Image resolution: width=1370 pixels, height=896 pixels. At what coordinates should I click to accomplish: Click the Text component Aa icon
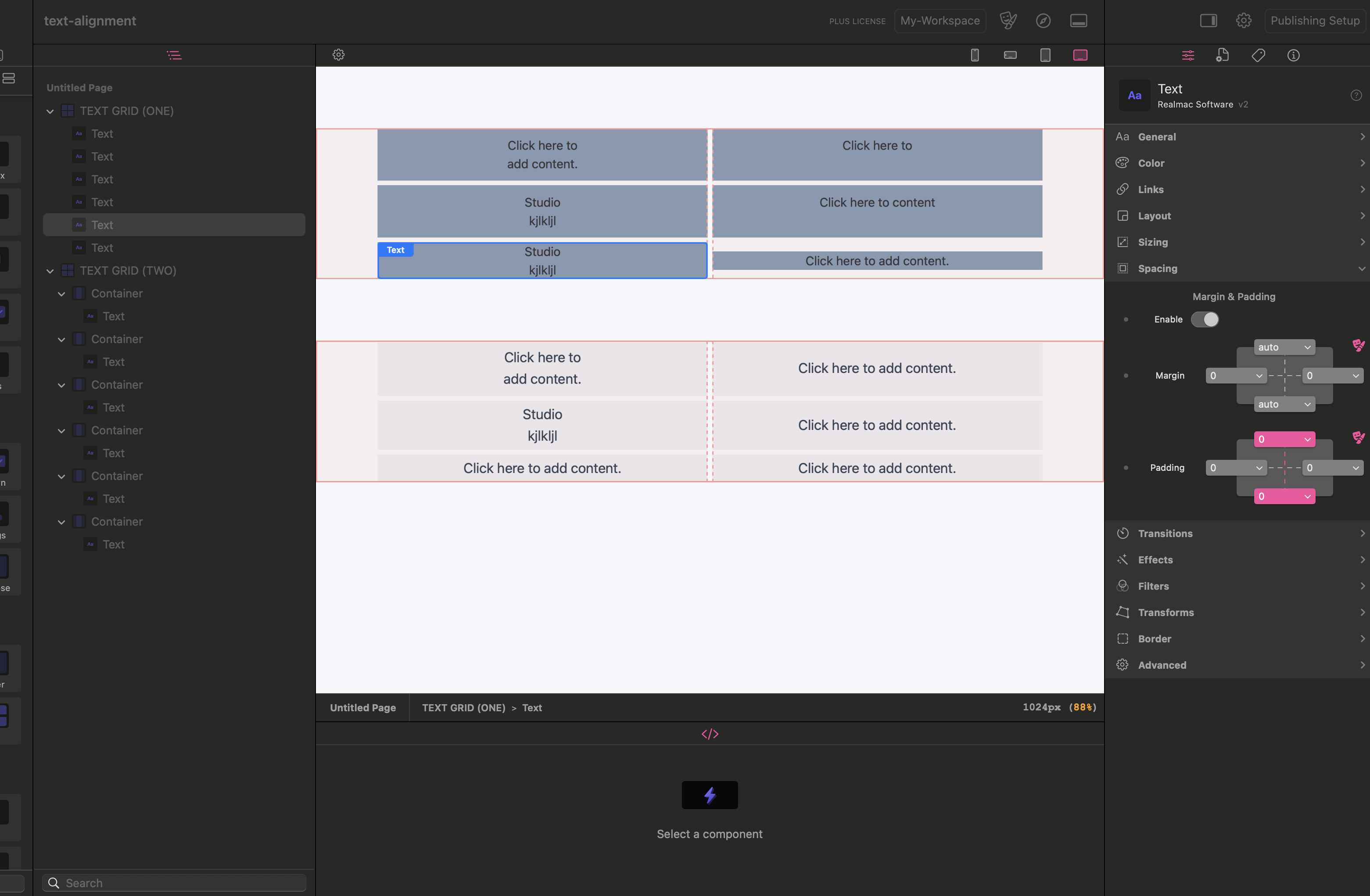pyautogui.click(x=1134, y=96)
